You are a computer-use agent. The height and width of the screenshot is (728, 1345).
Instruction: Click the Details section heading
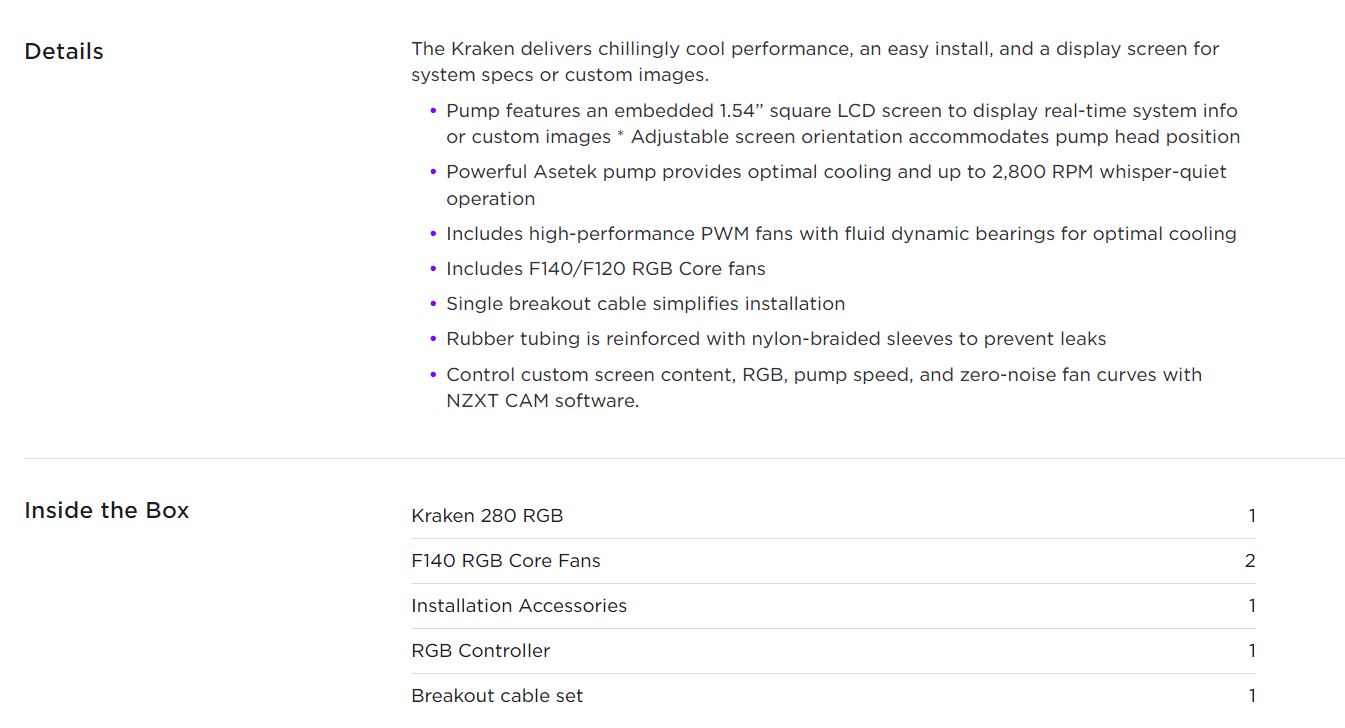64,52
